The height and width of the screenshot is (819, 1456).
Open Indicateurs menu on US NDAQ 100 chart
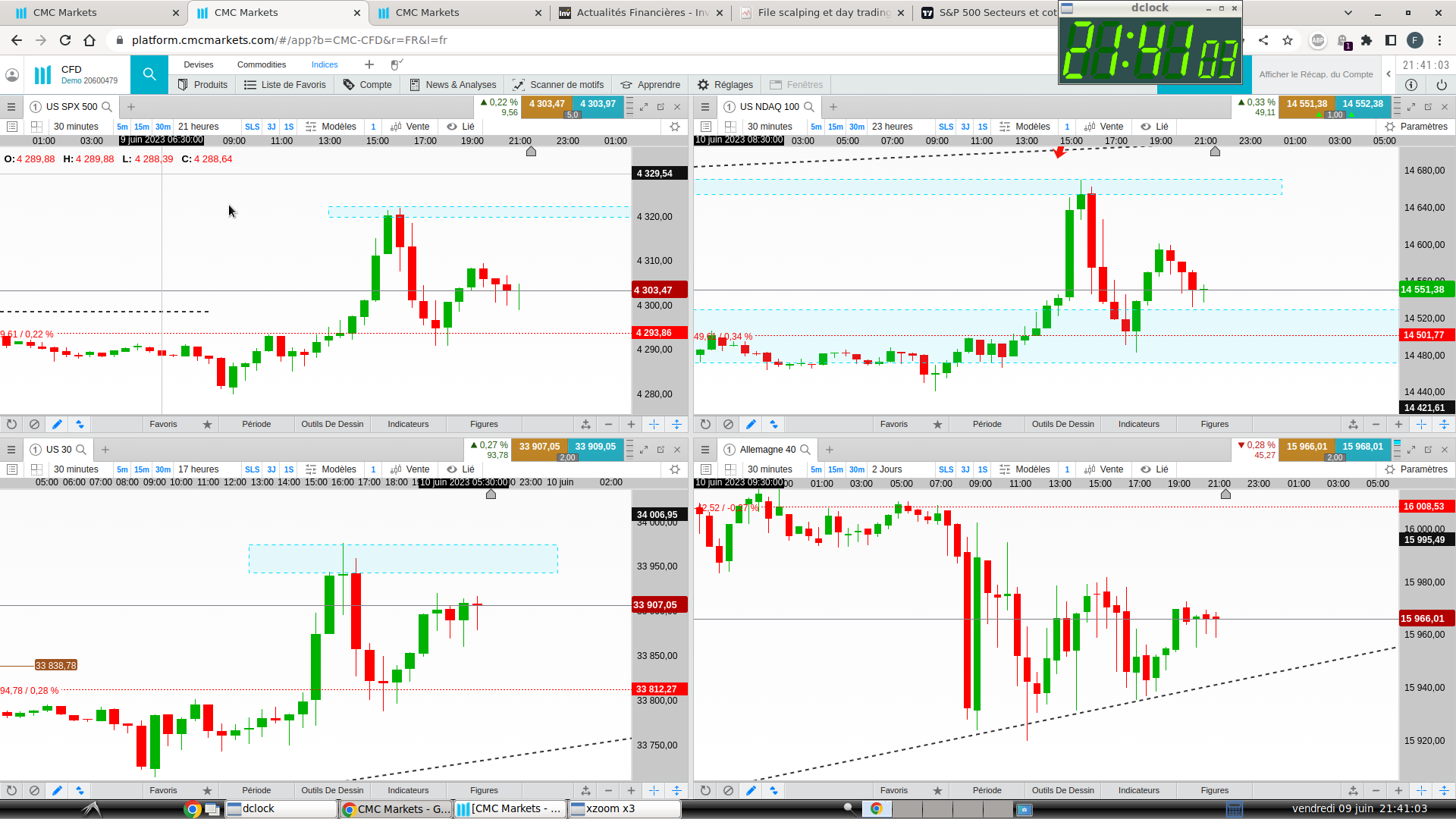(x=1138, y=425)
